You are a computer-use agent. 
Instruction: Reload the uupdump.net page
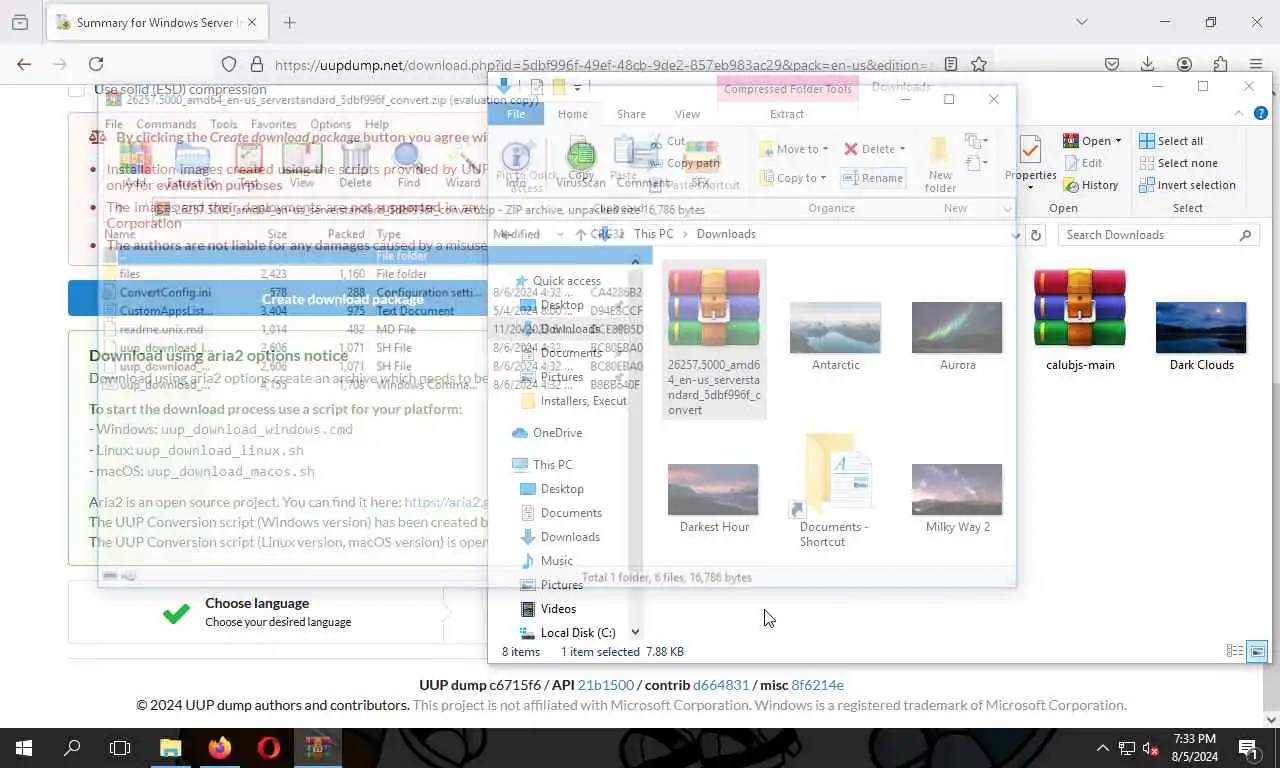point(96,64)
